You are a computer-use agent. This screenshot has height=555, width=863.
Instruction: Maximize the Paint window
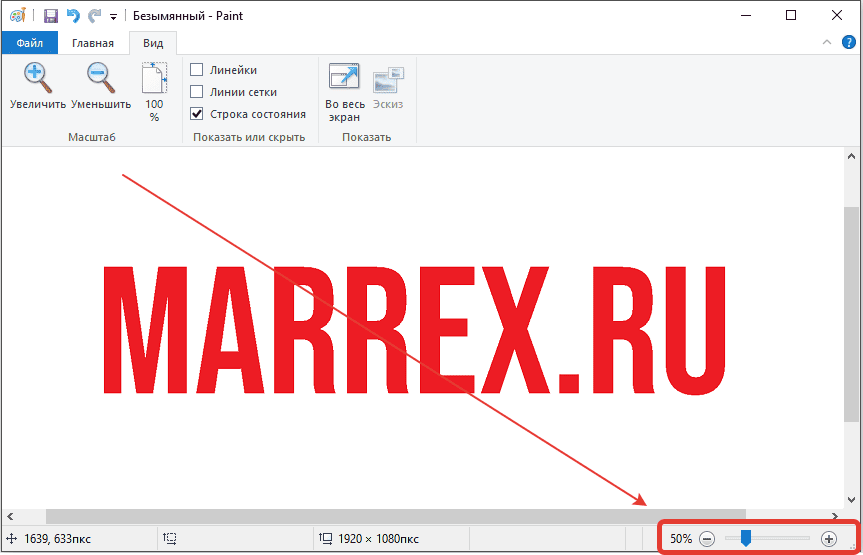(791, 15)
